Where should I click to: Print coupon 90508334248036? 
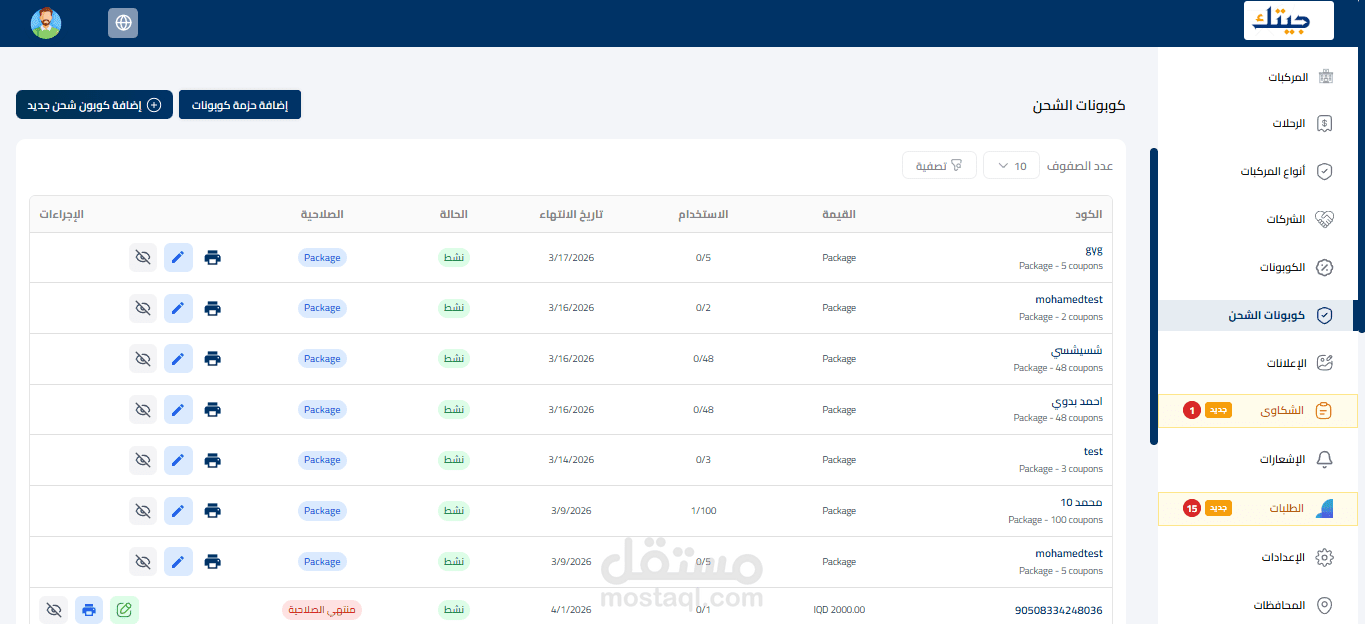(x=89, y=610)
